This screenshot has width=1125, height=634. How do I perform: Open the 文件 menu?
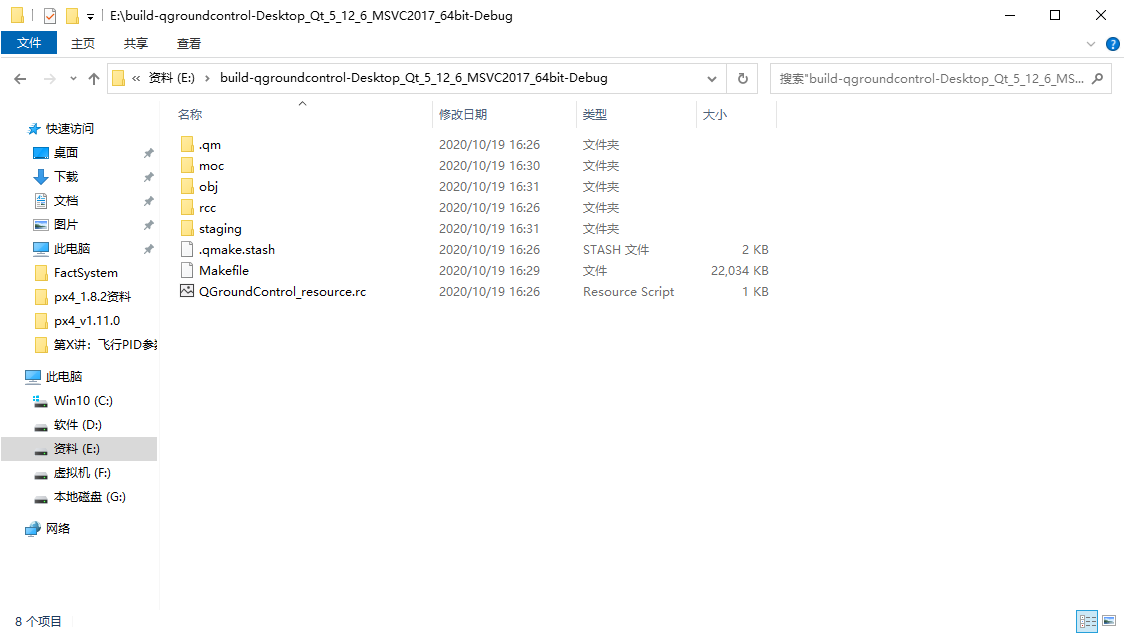pos(29,43)
